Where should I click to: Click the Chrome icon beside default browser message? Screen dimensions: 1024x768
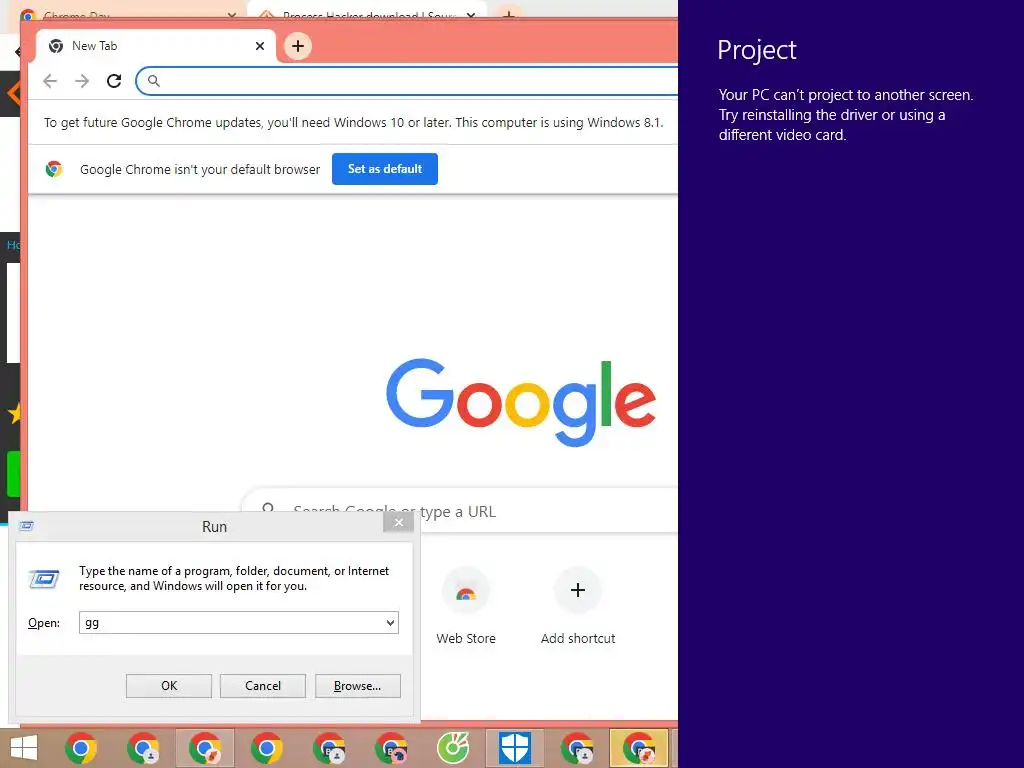[54, 169]
